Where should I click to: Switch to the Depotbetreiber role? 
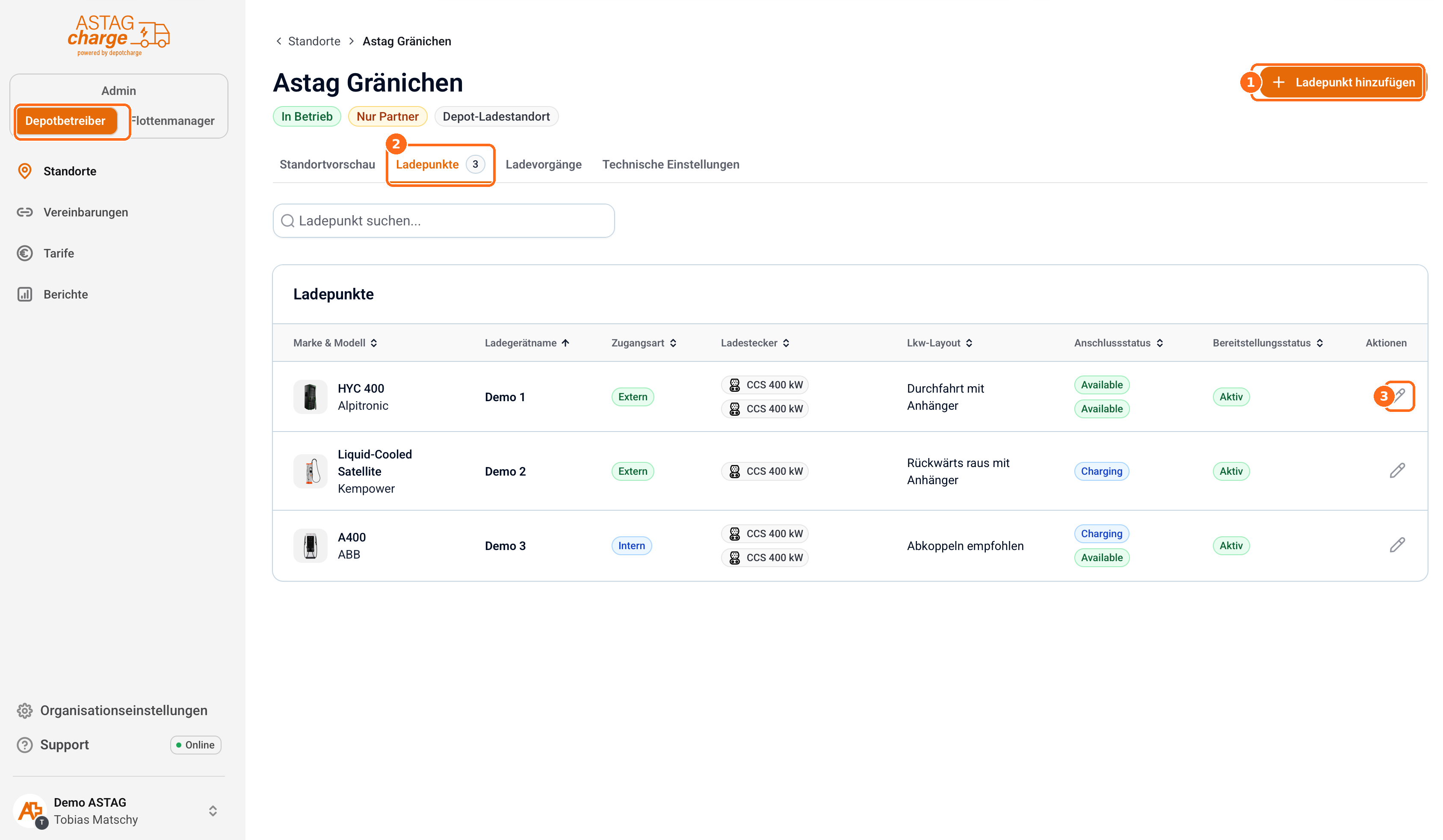(66, 121)
